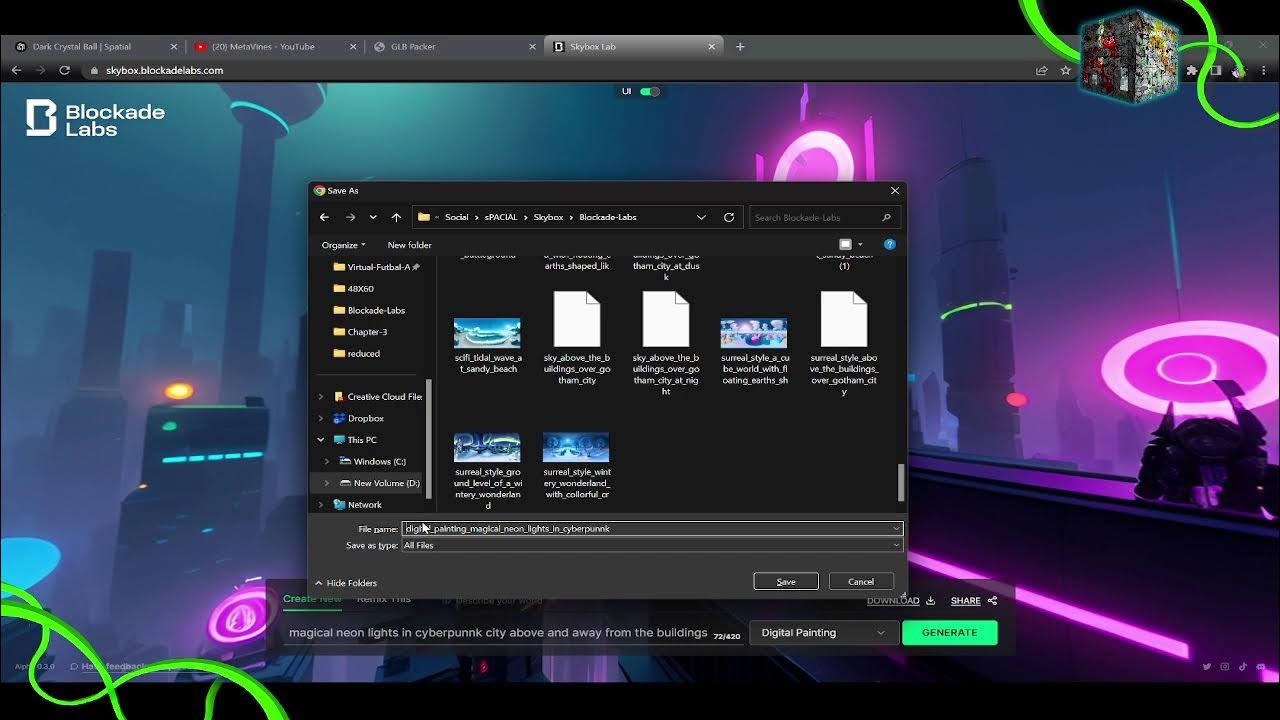Screen dimensions: 1280x720
Task: Expand the New Volume (D:) drive
Action: pos(327,483)
